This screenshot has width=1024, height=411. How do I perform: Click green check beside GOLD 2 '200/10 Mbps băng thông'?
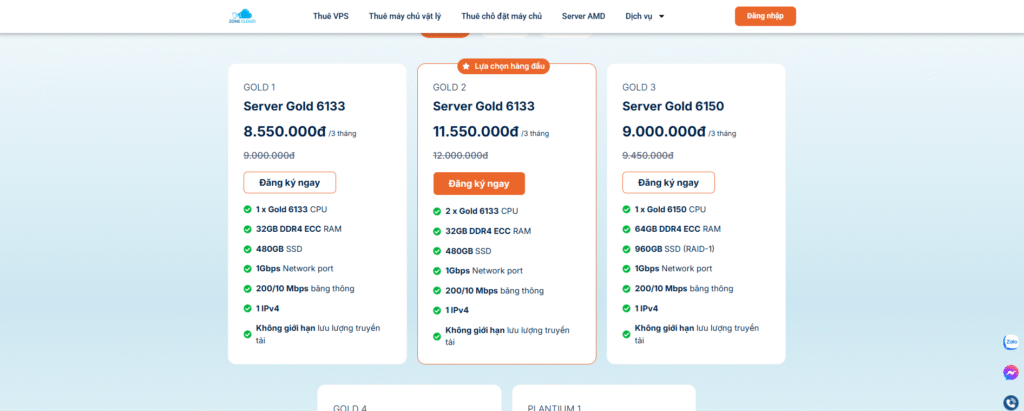437,291
